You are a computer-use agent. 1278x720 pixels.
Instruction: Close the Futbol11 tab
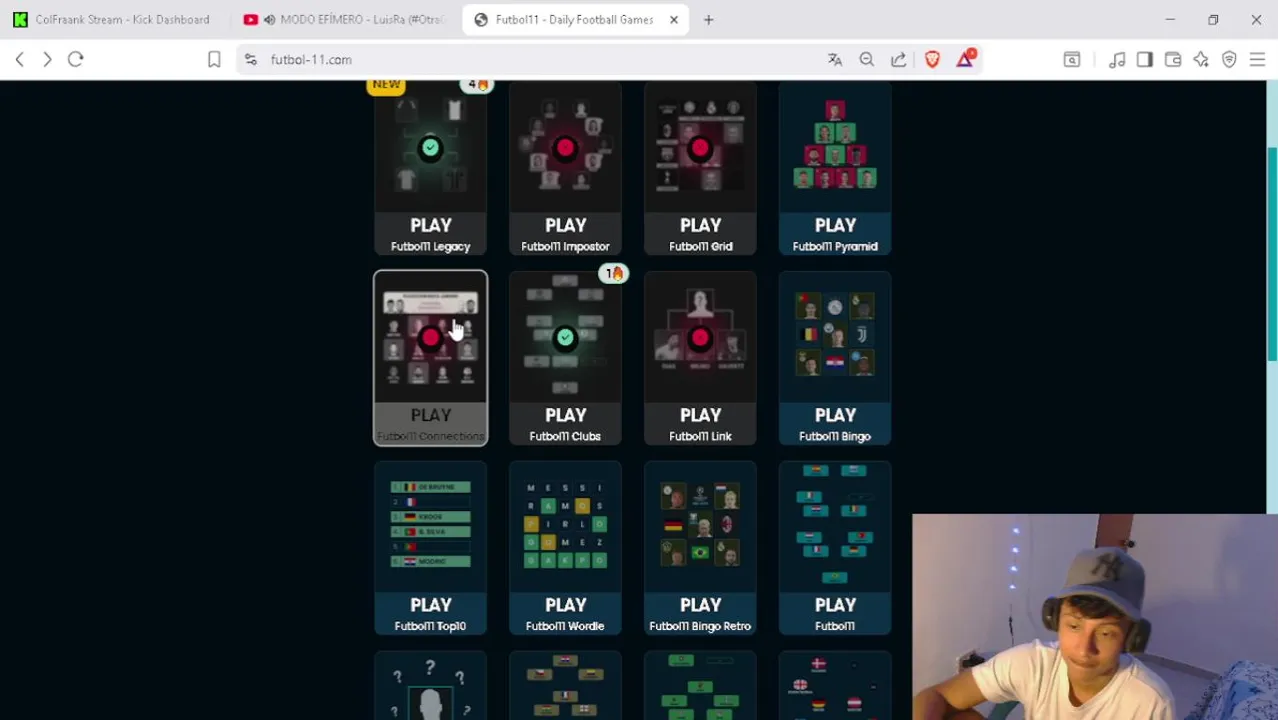(674, 20)
